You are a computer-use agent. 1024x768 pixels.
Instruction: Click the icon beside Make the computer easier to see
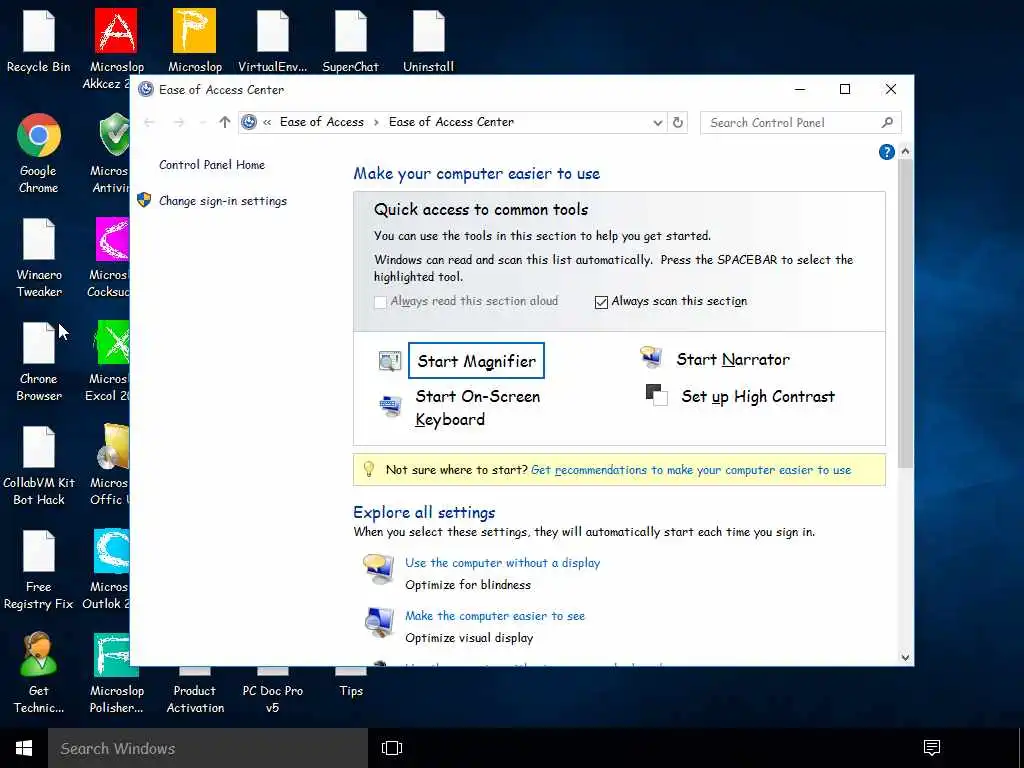[x=379, y=622]
